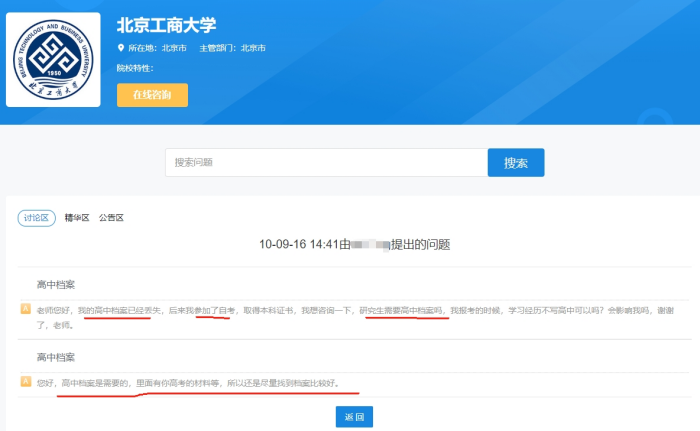The height and width of the screenshot is (431, 700).
Task: Focus the 搜索问题 search input field
Action: pyautogui.click(x=326, y=163)
